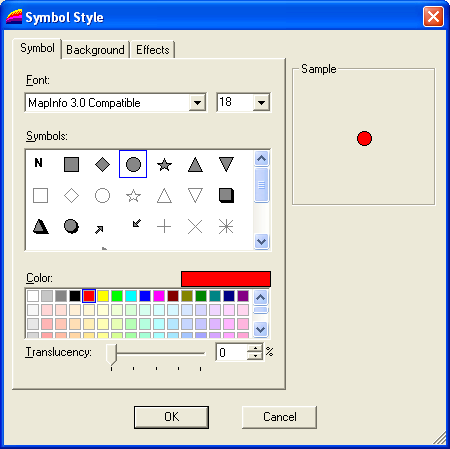The height and width of the screenshot is (449, 450).
Task: Pick the plus cross symbol
Action: point(164,227)
